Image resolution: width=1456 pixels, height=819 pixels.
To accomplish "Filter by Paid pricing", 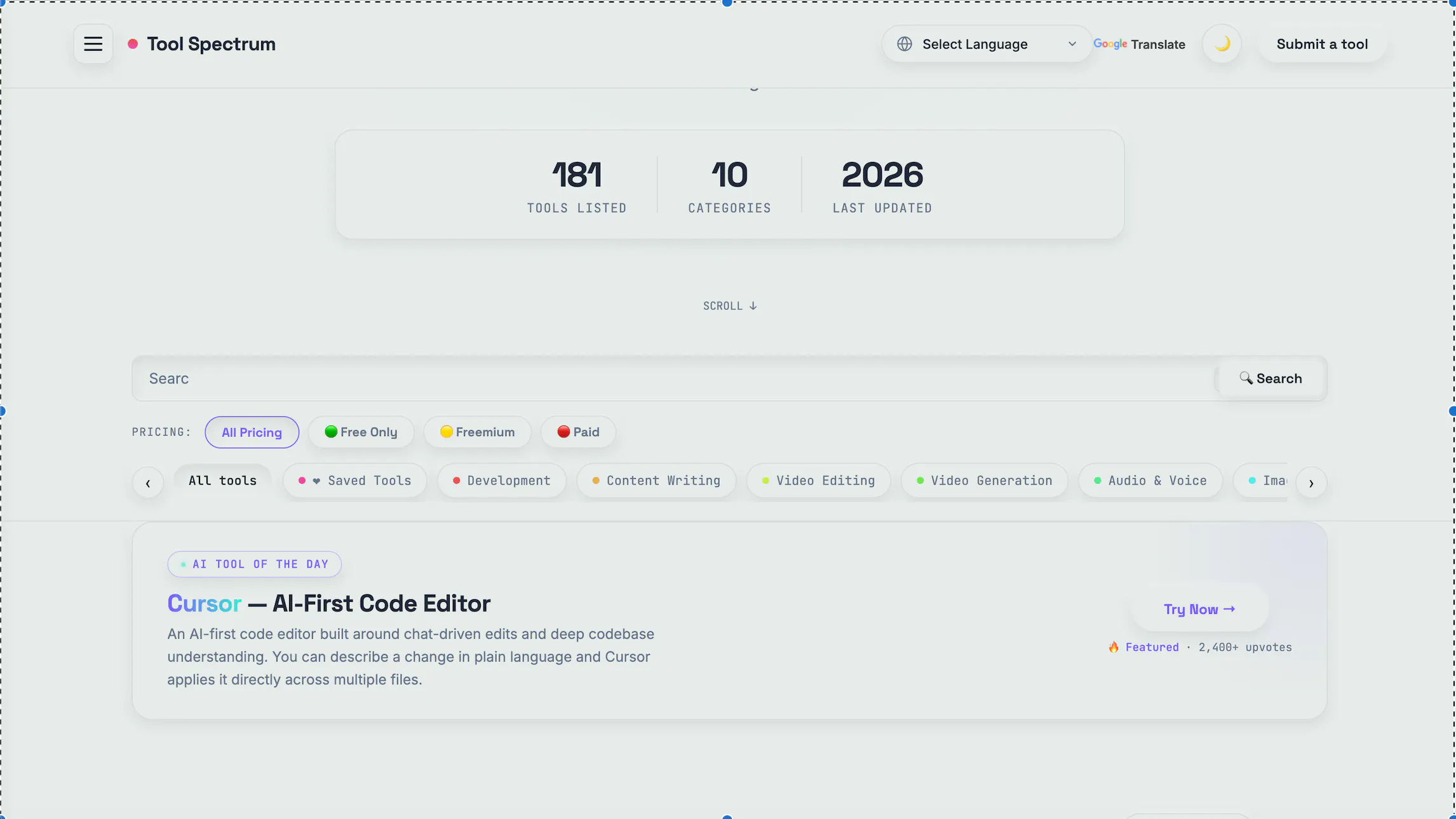I will 578,432.
